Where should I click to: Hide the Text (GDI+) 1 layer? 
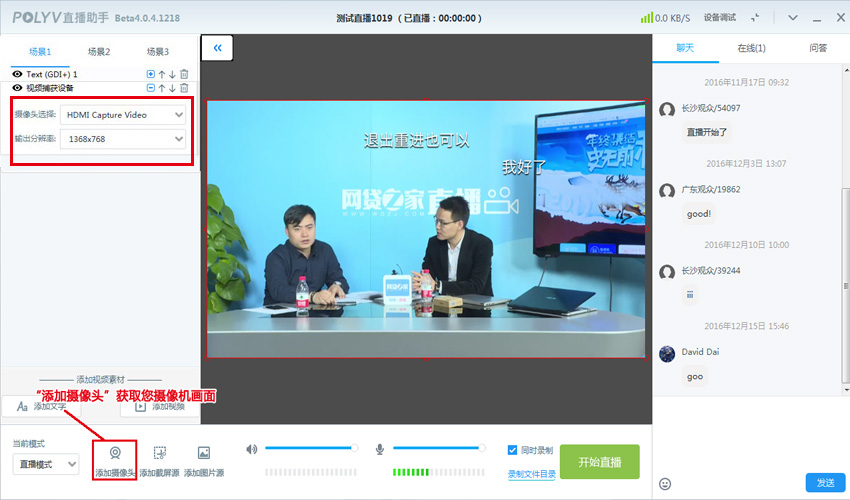point(17,74)
